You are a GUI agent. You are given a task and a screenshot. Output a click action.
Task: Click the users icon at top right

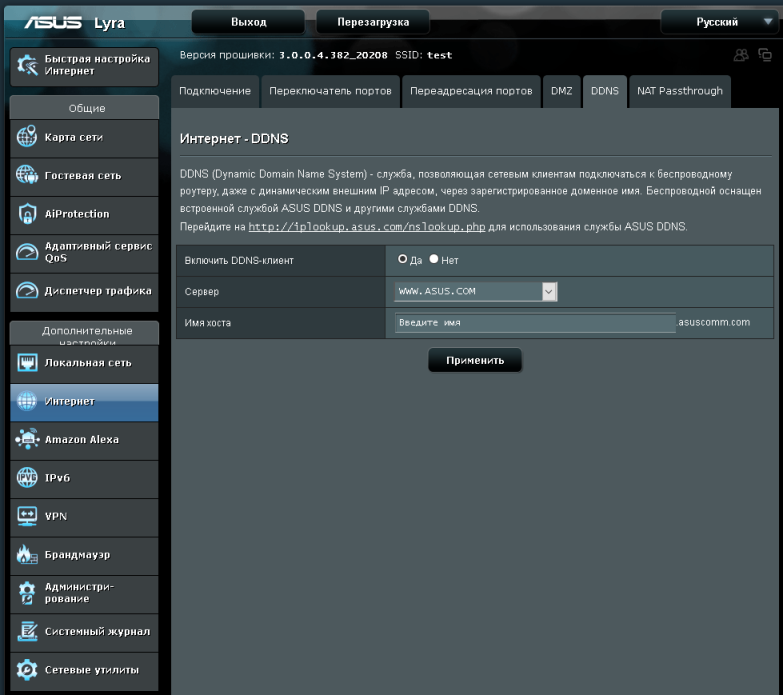pos(741,55)
